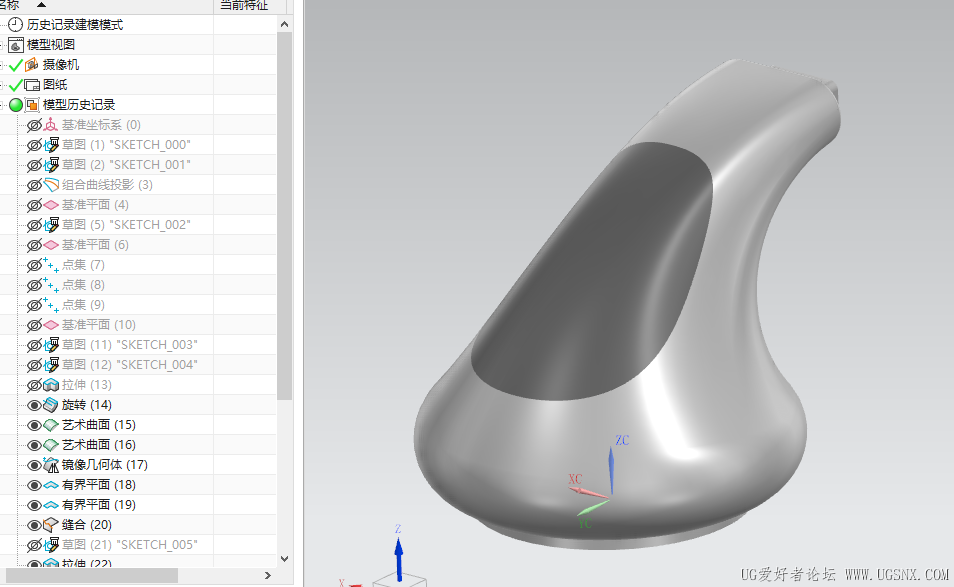
Task: Click the blue ZC axis of the WCS
Action: pyautogui.click(x=611, y=471)
